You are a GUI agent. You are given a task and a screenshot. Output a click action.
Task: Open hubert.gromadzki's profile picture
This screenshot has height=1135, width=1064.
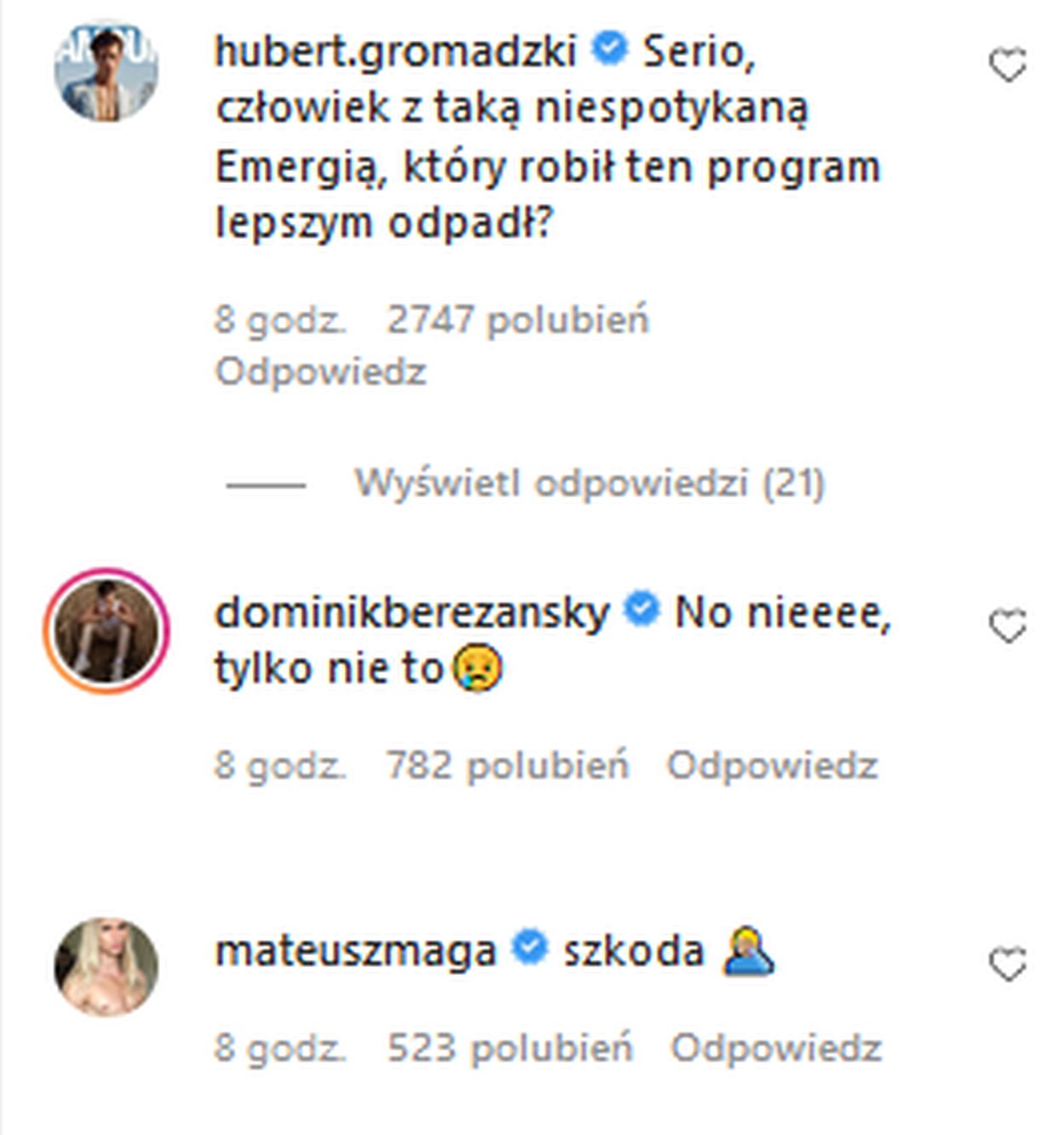pyautogui.click(x=106, y=72)
